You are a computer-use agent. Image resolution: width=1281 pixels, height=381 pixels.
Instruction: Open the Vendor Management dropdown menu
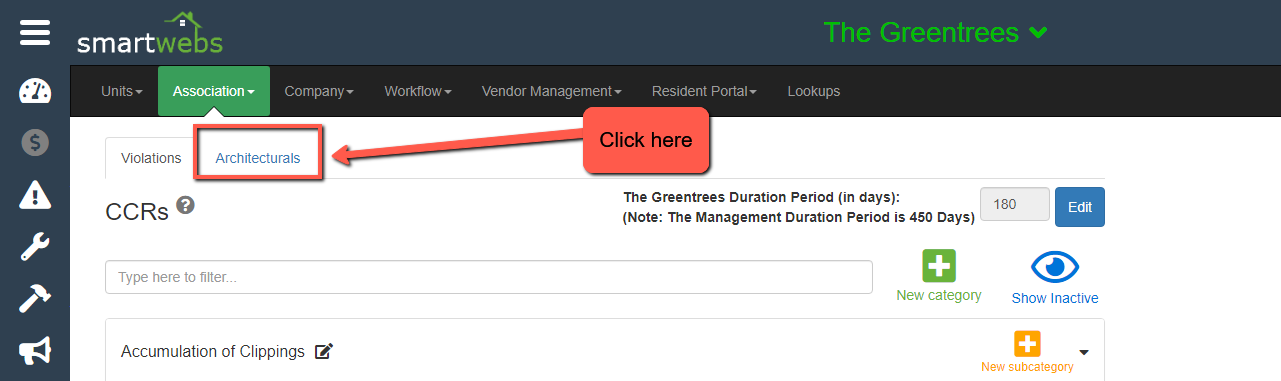pyautogui.click(x=552, y=91)
